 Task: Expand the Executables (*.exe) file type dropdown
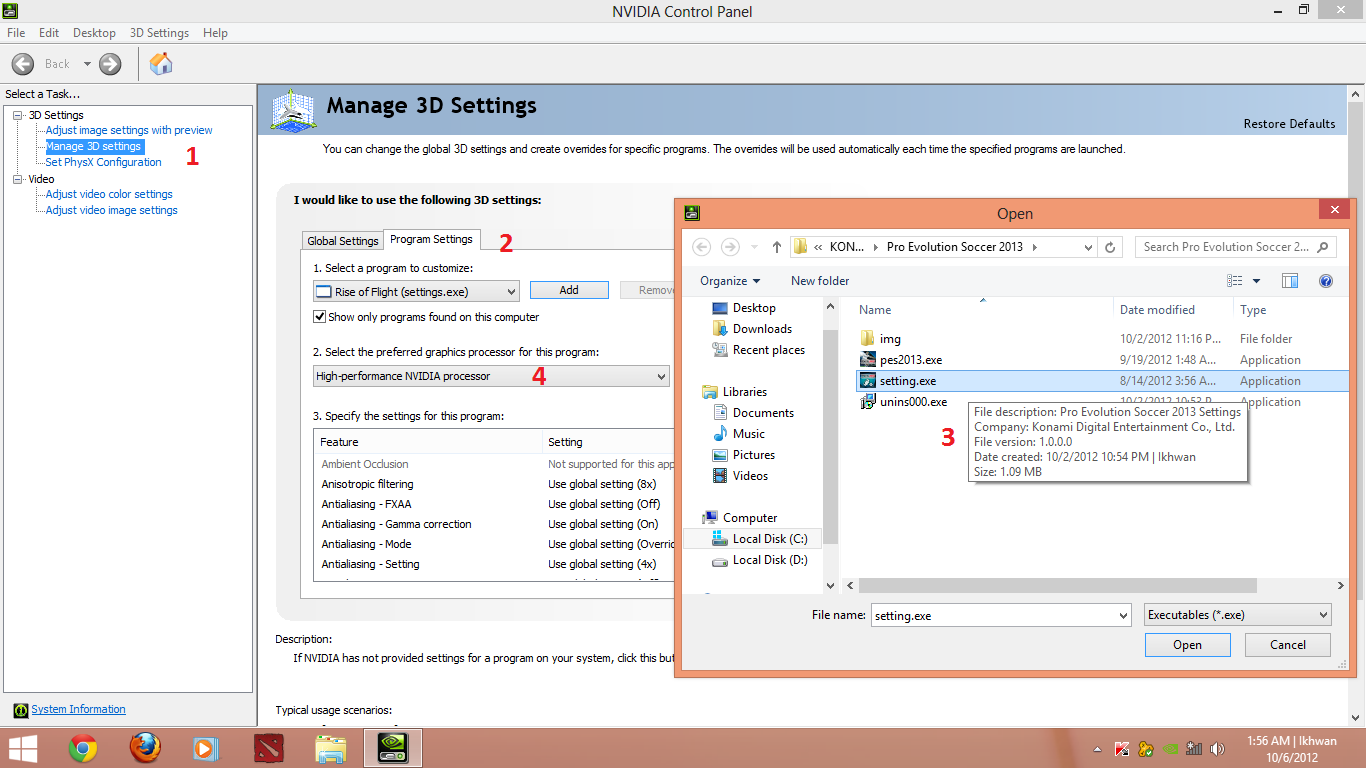[x=1238, y=615]
